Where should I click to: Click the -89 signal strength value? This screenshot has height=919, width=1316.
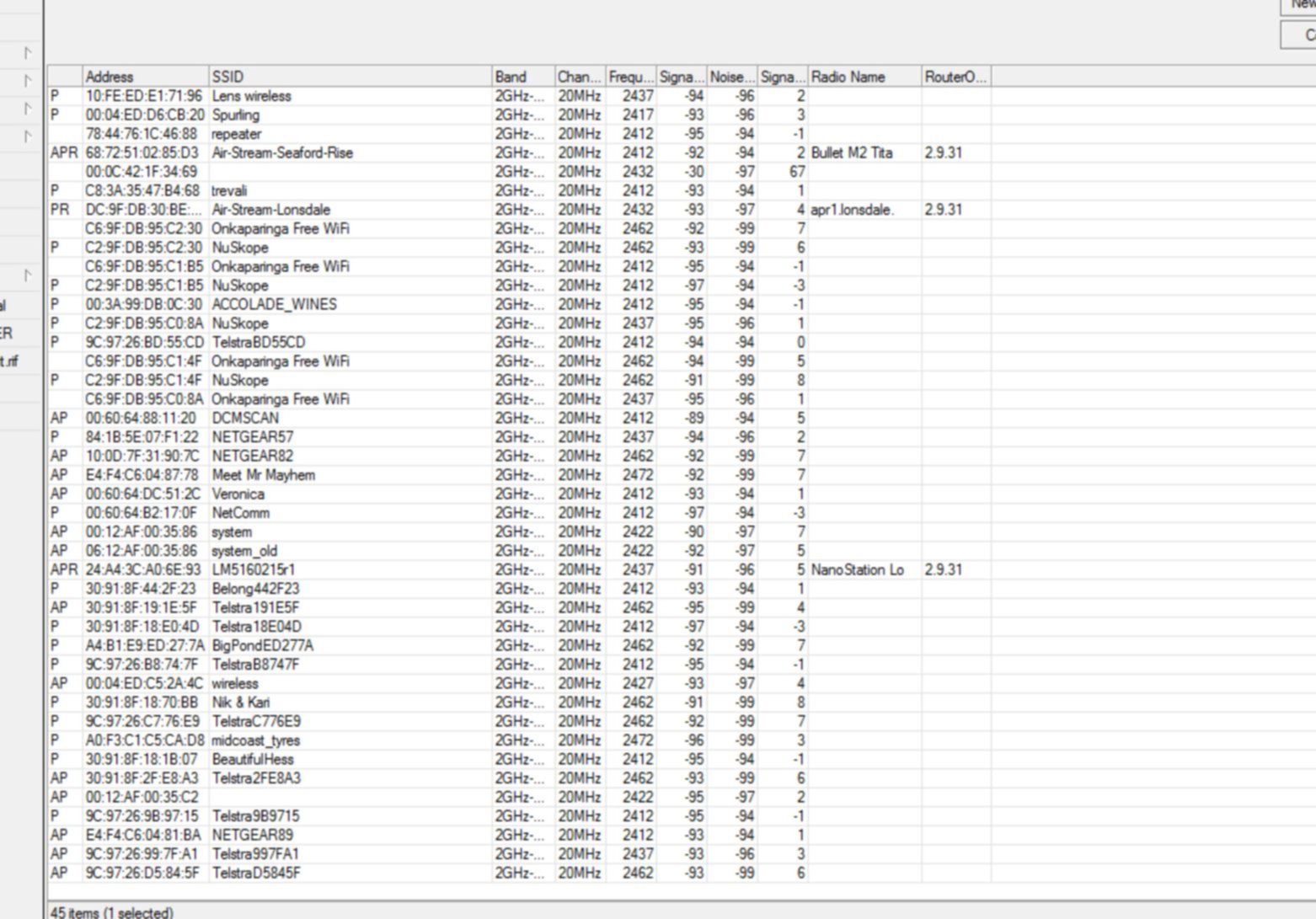click(693, 418)
